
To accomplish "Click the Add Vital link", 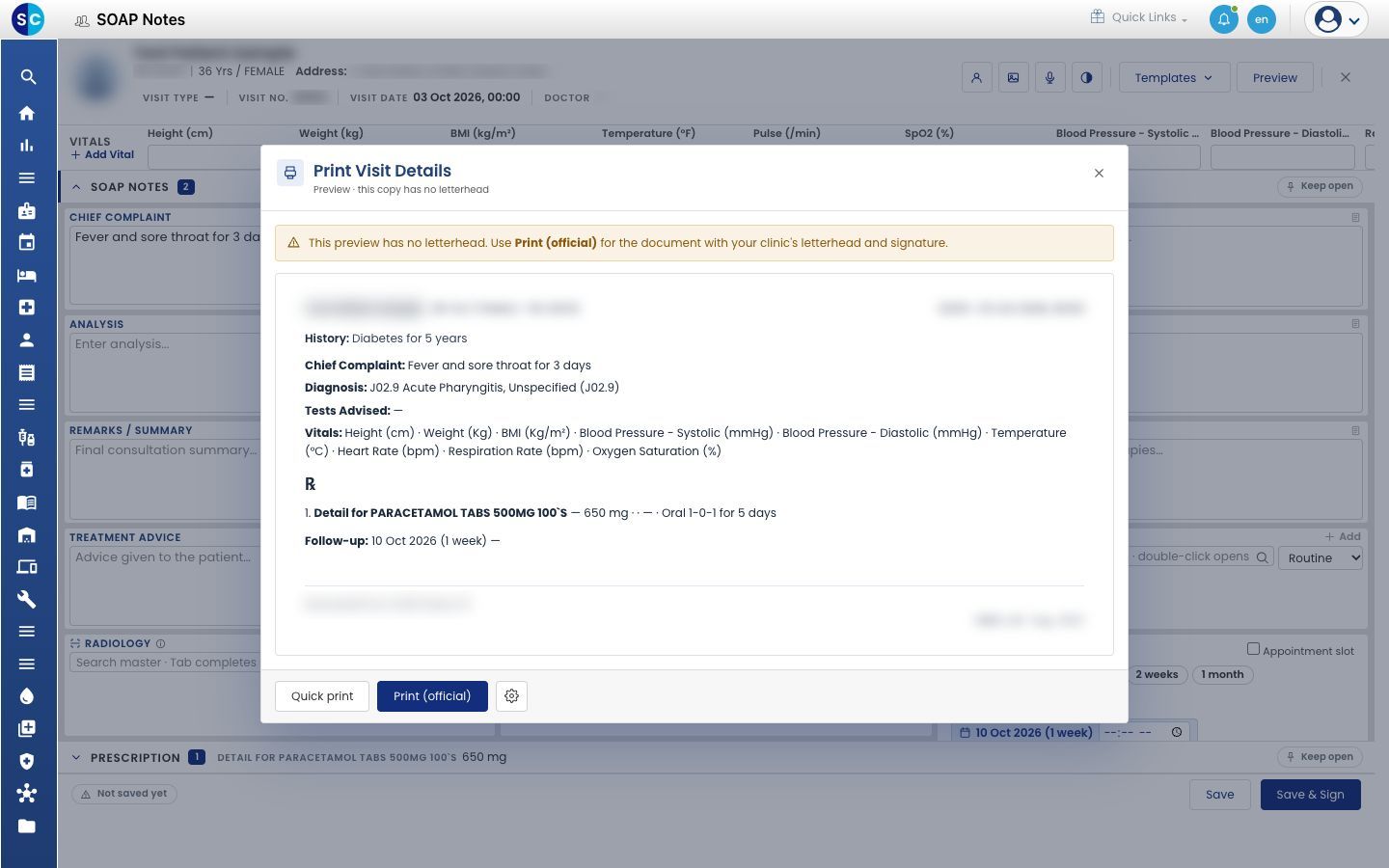I will 103,154.
